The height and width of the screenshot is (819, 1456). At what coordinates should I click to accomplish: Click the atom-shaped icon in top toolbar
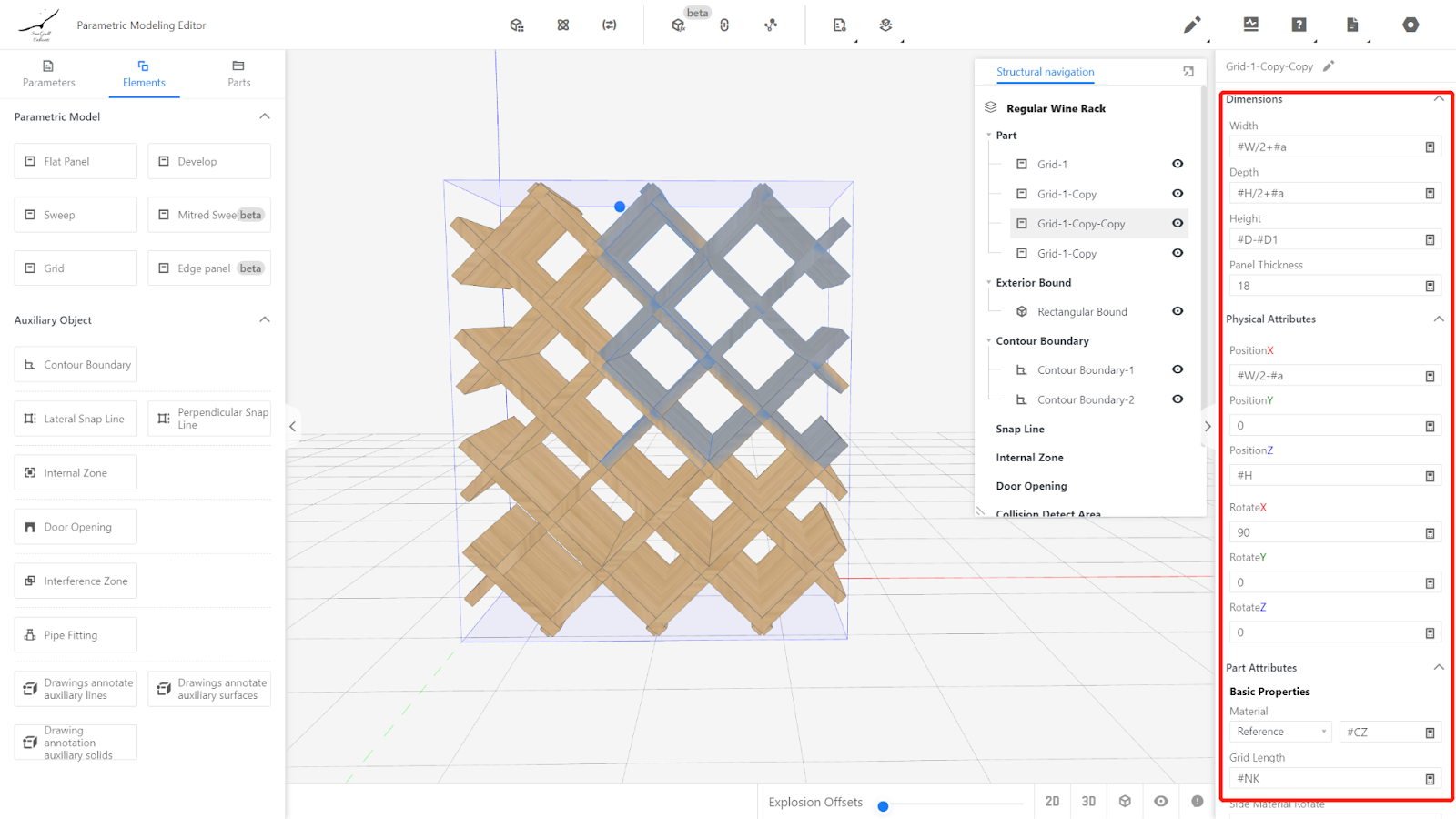click(563, 25)
